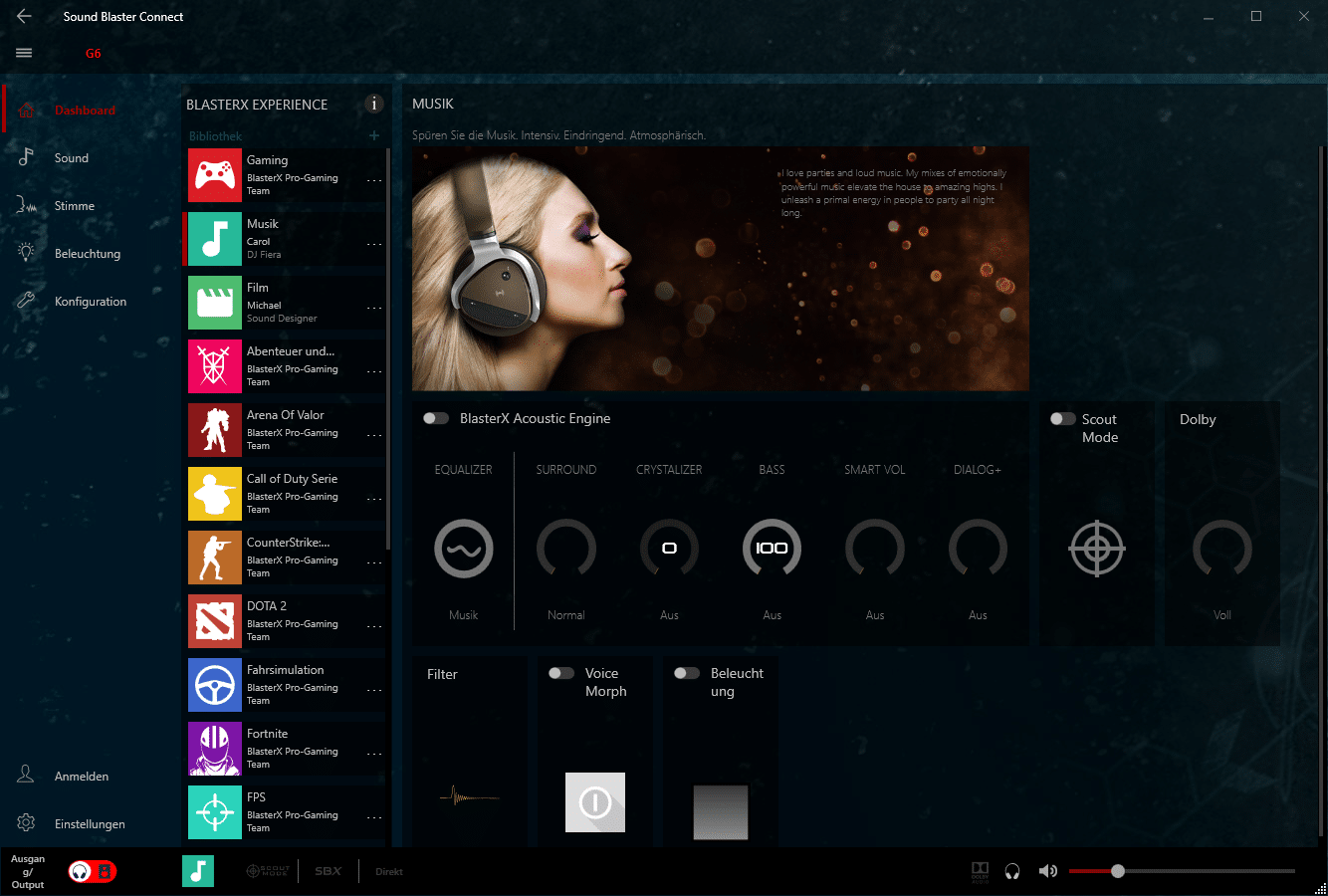This screenshot has width=1328, height=896.
Task: Open options dots for Fortnite profile
Action: pos(374,754)
